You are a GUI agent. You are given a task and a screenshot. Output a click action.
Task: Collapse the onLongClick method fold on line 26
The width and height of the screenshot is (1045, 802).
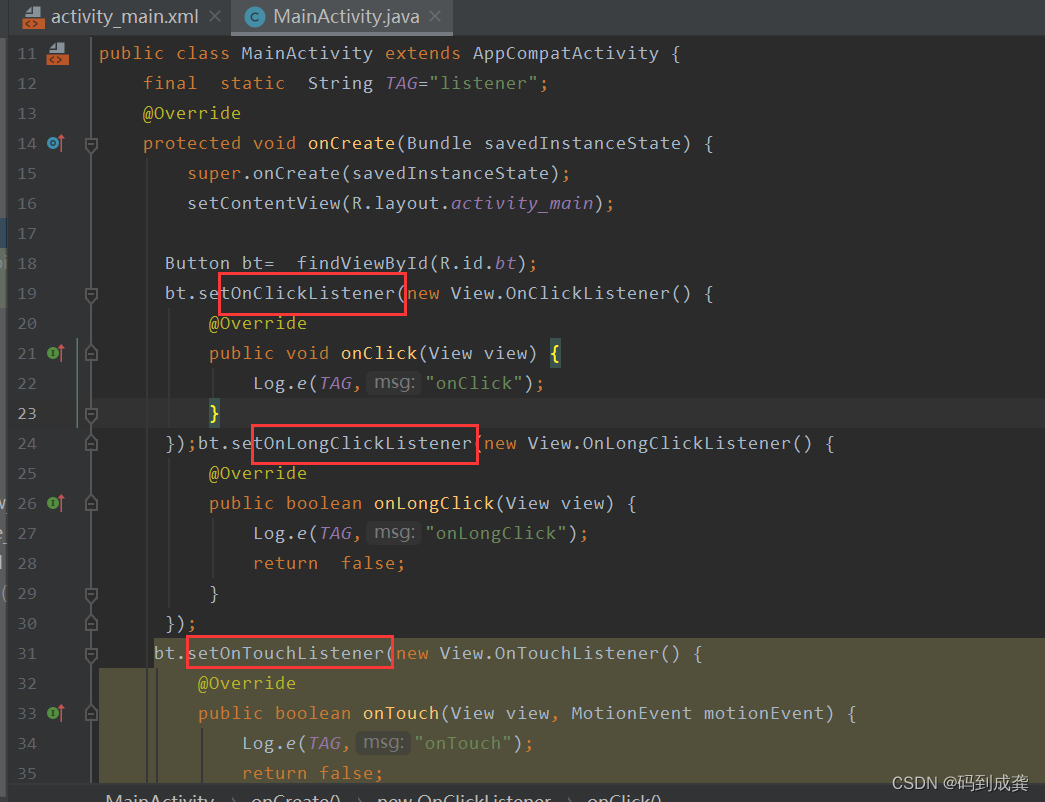click(91, 503)
